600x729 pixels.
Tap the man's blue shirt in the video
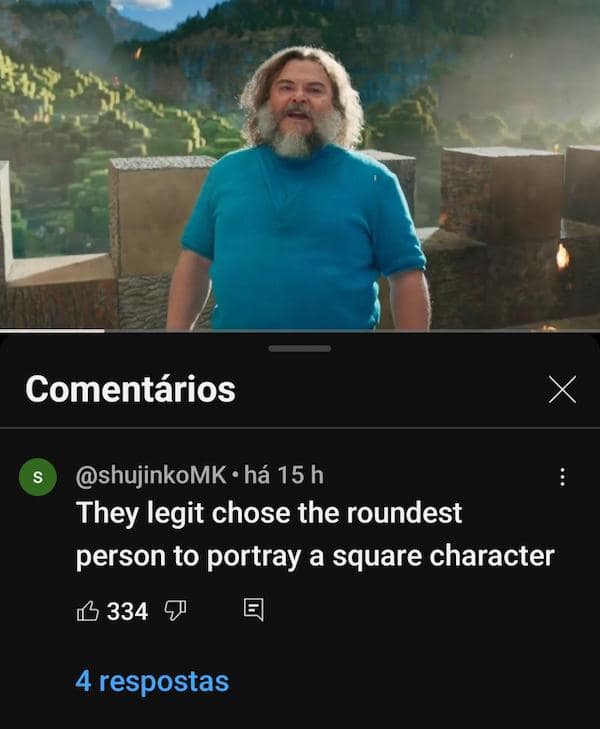click(302, 237)
